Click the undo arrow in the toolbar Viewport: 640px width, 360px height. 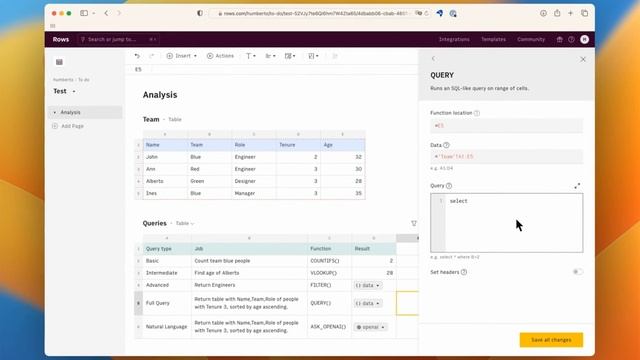tap(137, 56)
